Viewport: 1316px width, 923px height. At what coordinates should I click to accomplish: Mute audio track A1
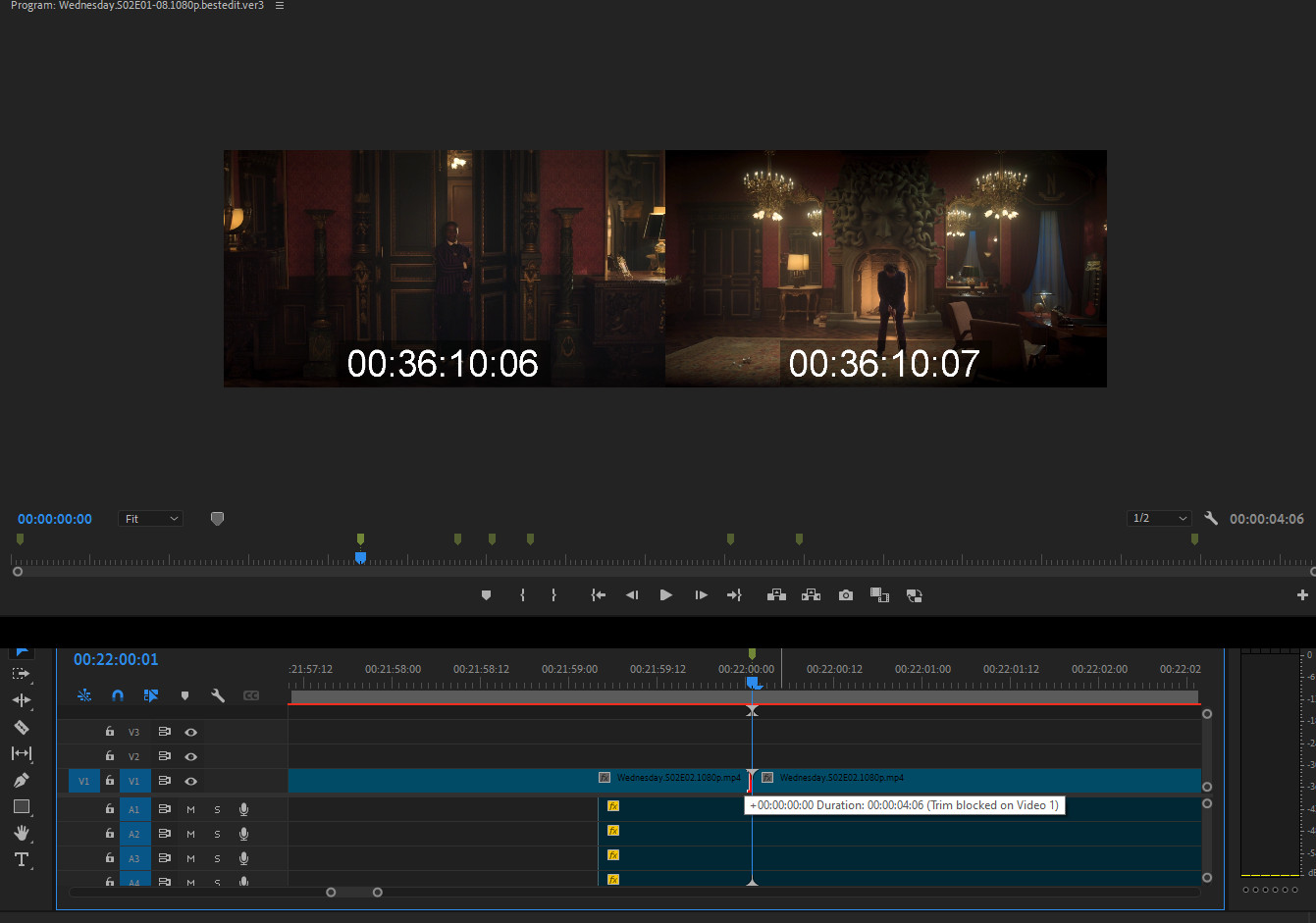190,809
